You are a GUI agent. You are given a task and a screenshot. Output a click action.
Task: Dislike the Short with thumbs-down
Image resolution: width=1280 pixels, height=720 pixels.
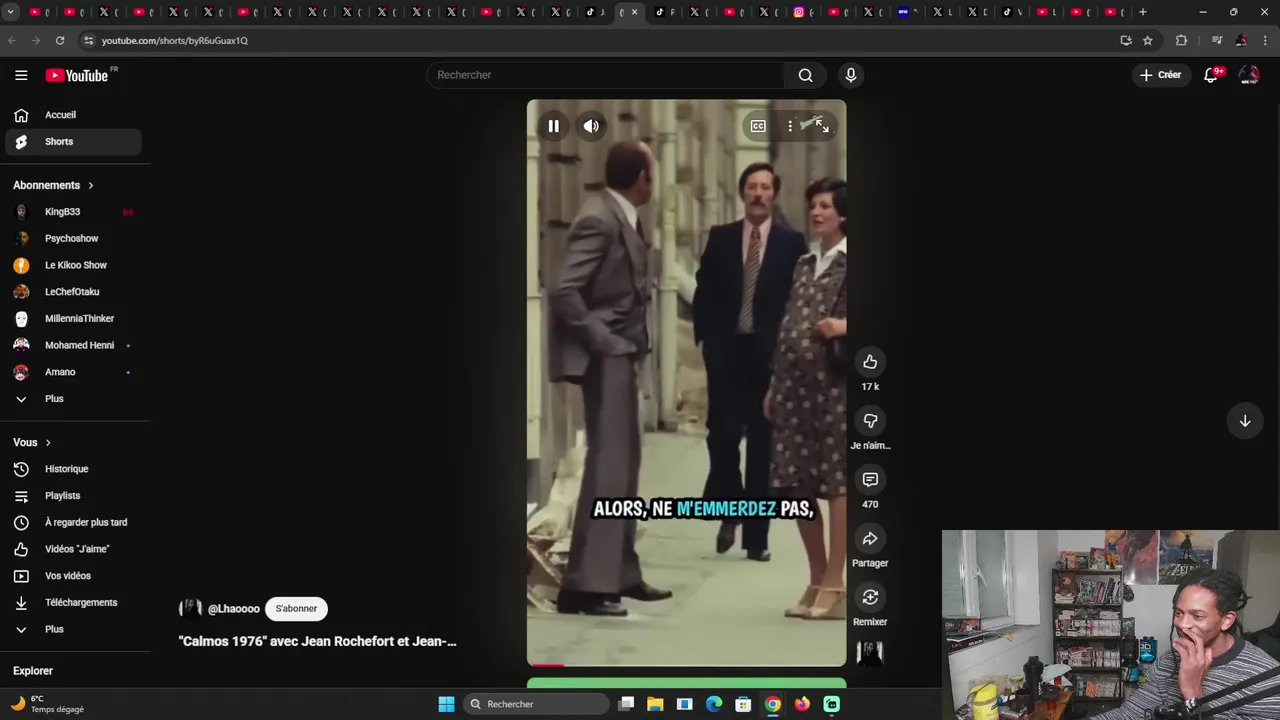point(870,421)
